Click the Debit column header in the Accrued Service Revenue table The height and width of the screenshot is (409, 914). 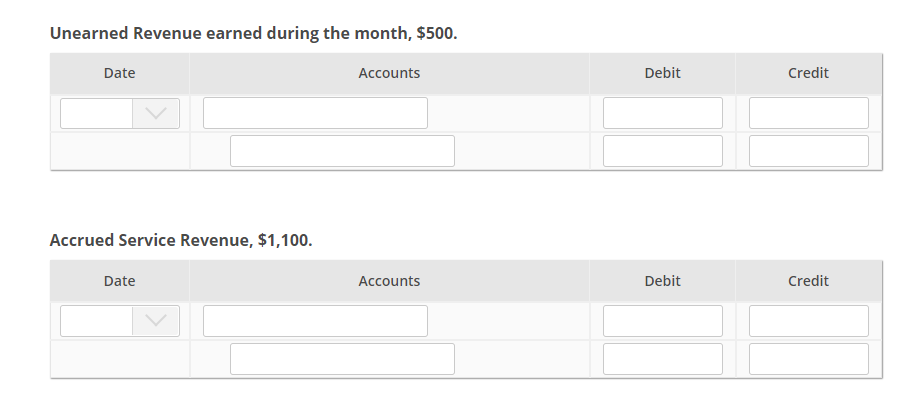[x=662, y=281]
